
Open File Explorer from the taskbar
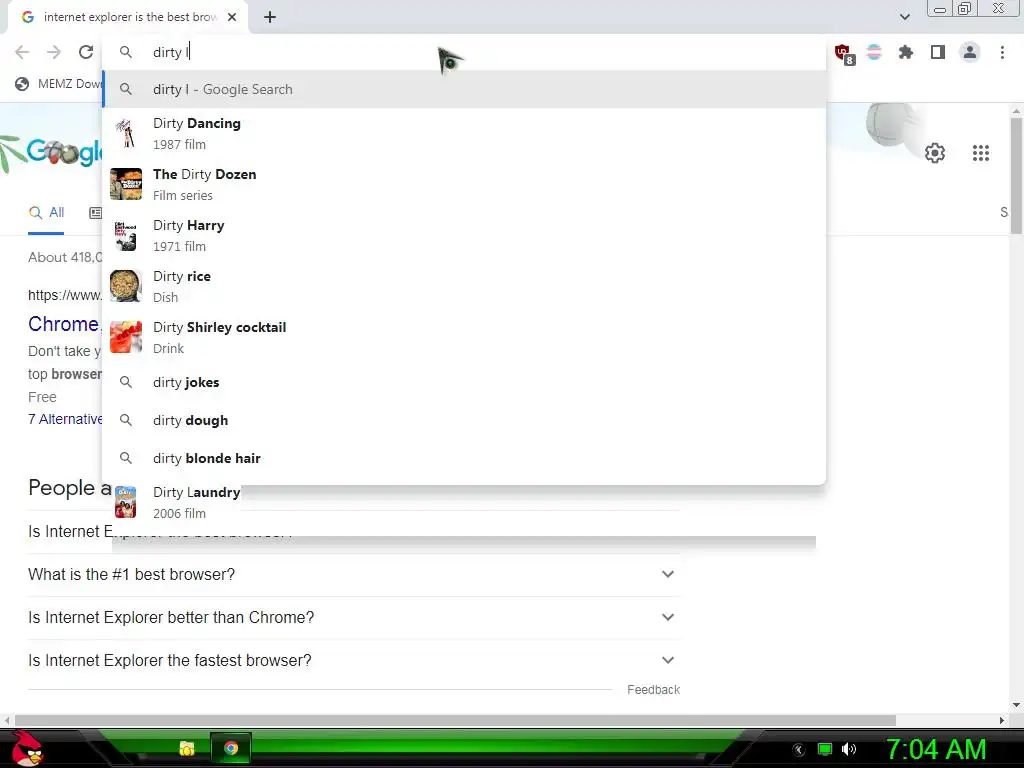coord(187,748)
